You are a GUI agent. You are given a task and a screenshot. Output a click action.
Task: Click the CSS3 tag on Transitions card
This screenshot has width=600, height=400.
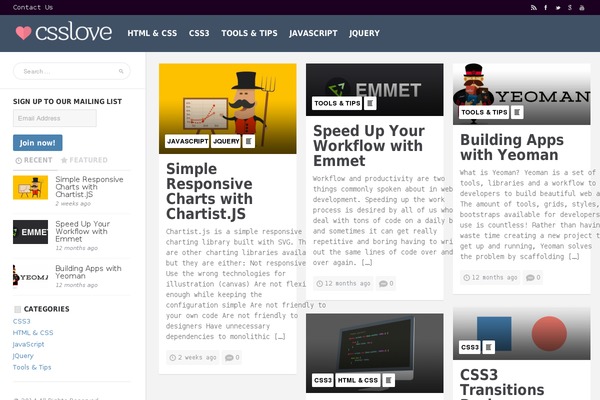tap(470, 347)
